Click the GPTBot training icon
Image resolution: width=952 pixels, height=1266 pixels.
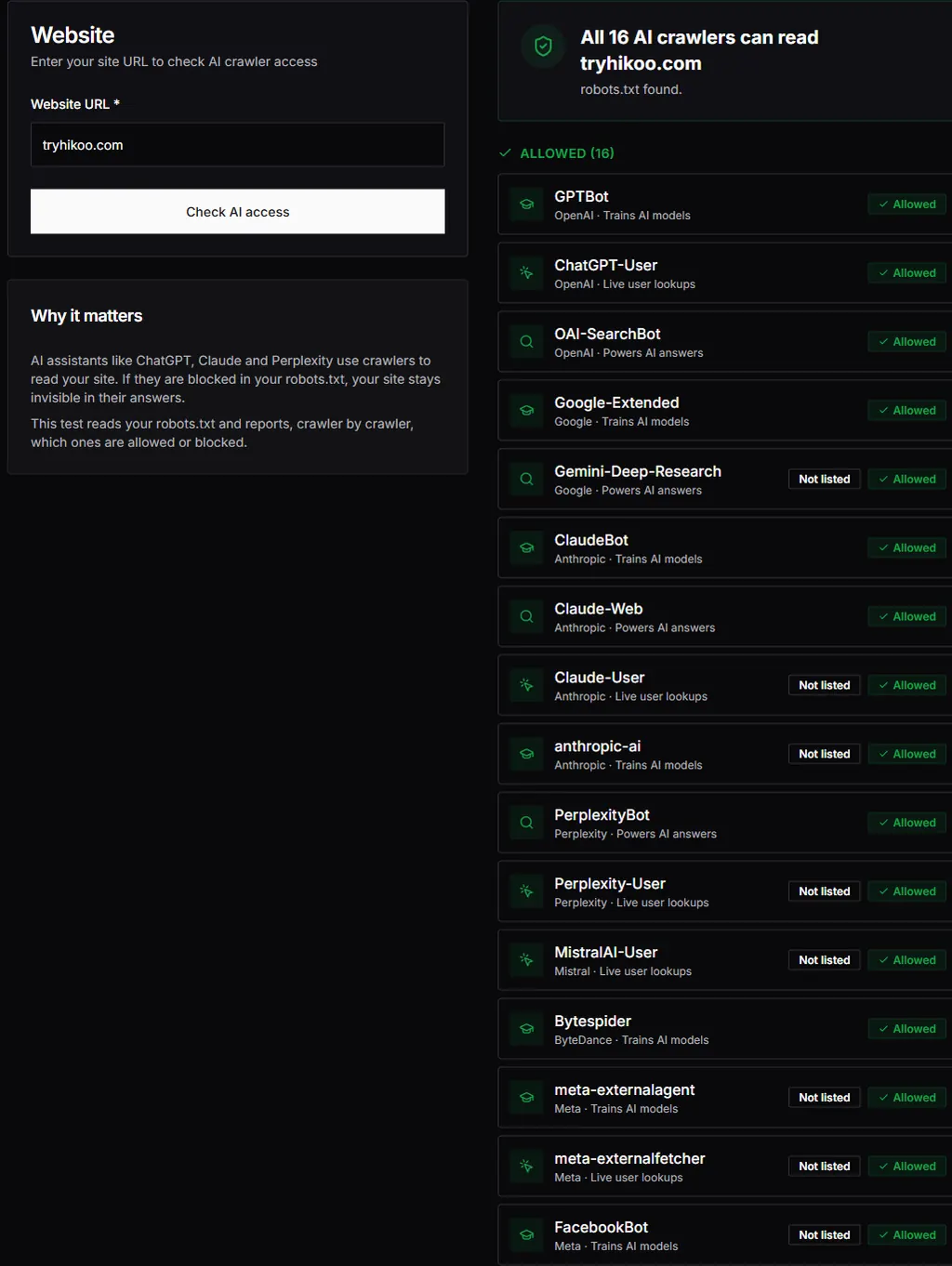(x=526, y=204)
